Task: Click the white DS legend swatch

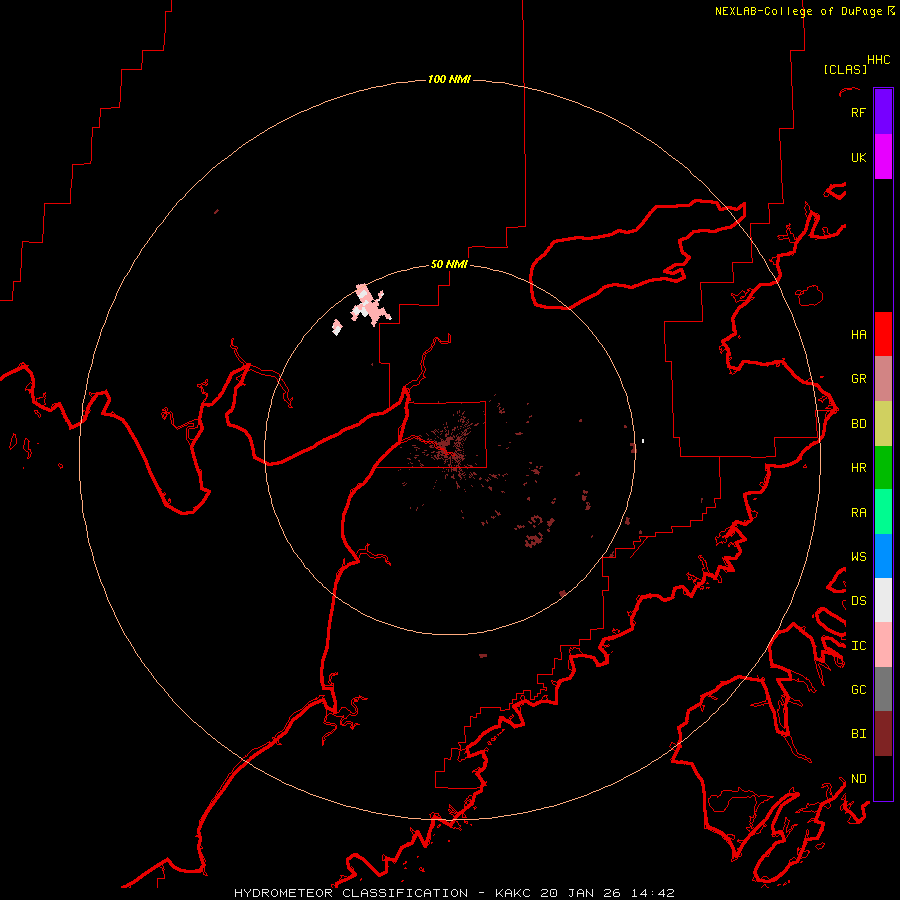Action: (883, 600)
